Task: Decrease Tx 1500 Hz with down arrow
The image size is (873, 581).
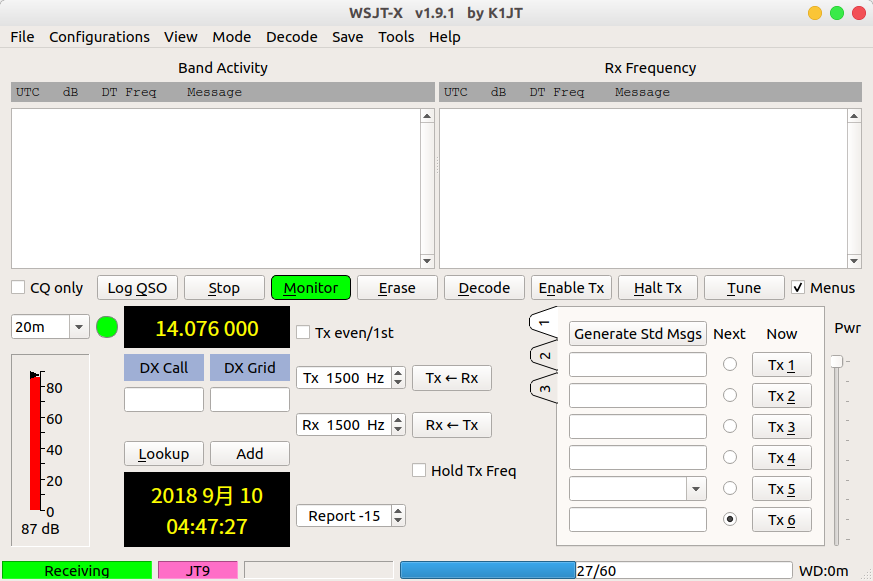Action: pos(398,383)
